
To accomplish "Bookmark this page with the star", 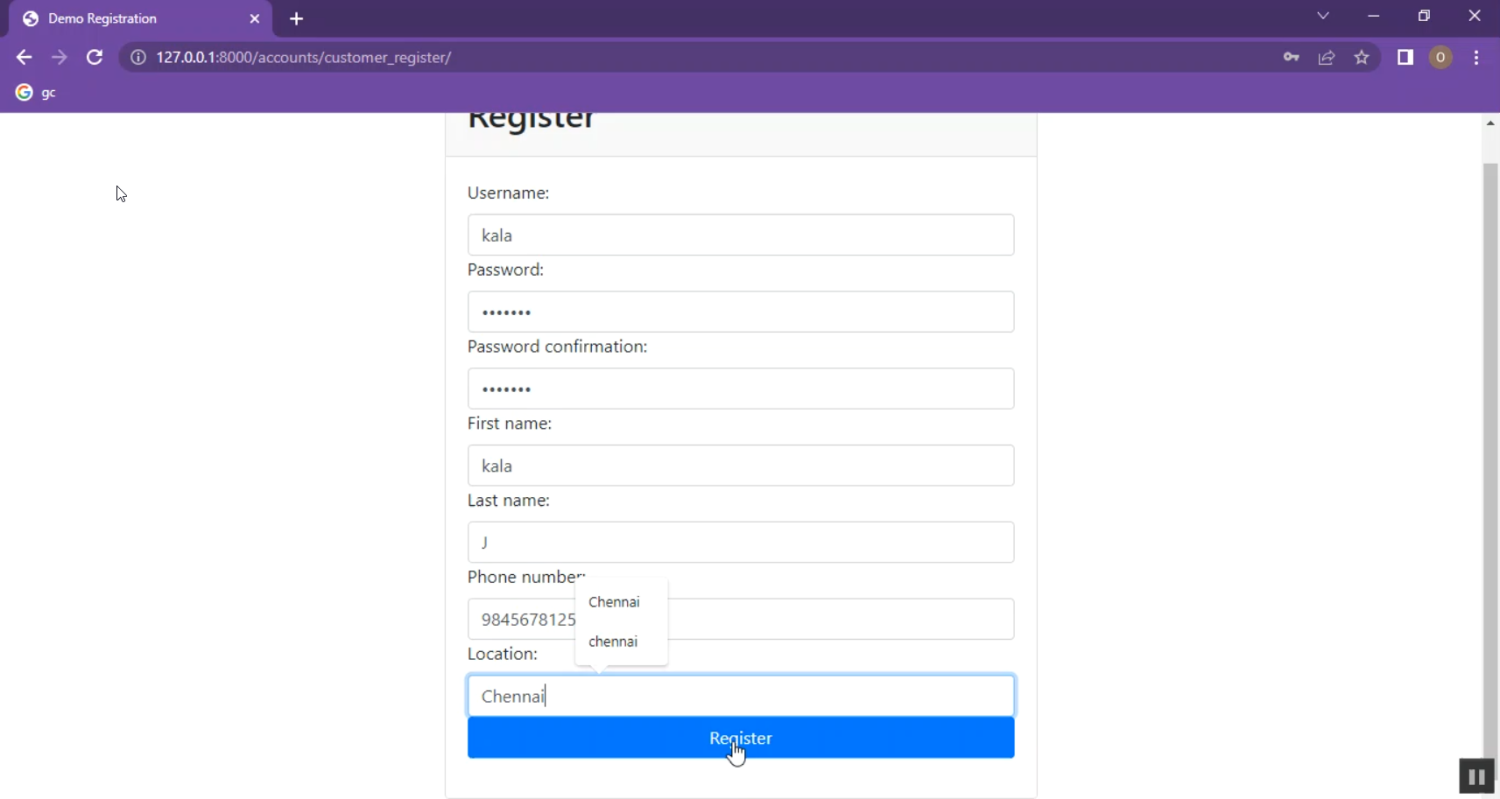I will click(x=1361, y=57).
